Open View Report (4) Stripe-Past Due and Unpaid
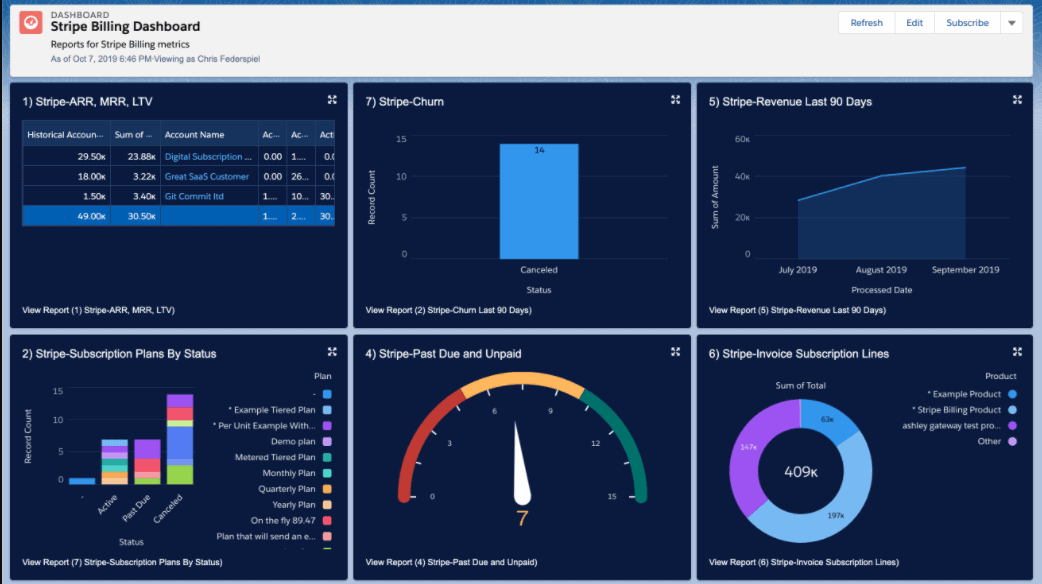1042x584 pixels. tap(451, 562)
